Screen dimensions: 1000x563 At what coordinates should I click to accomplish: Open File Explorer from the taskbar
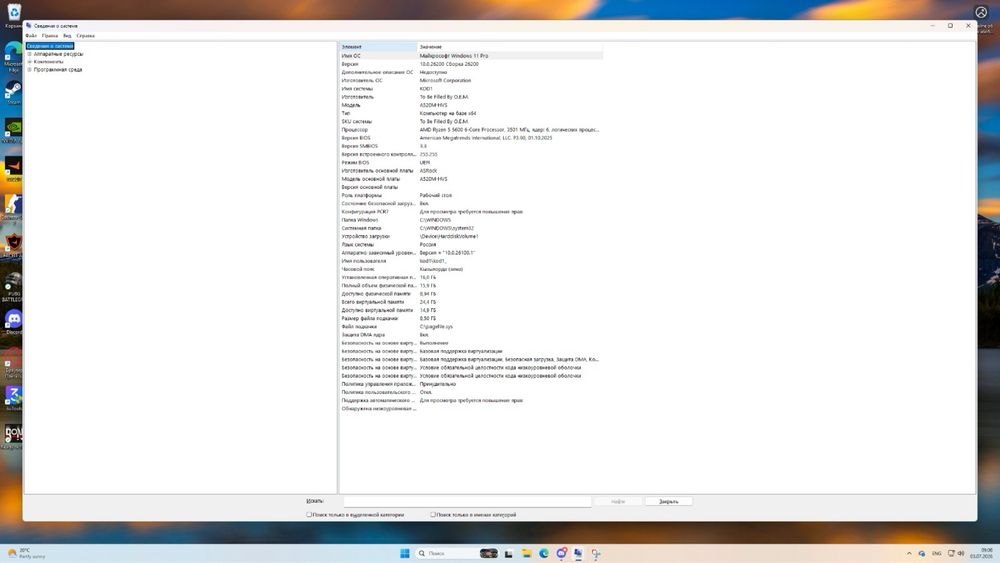coord(526,553)
